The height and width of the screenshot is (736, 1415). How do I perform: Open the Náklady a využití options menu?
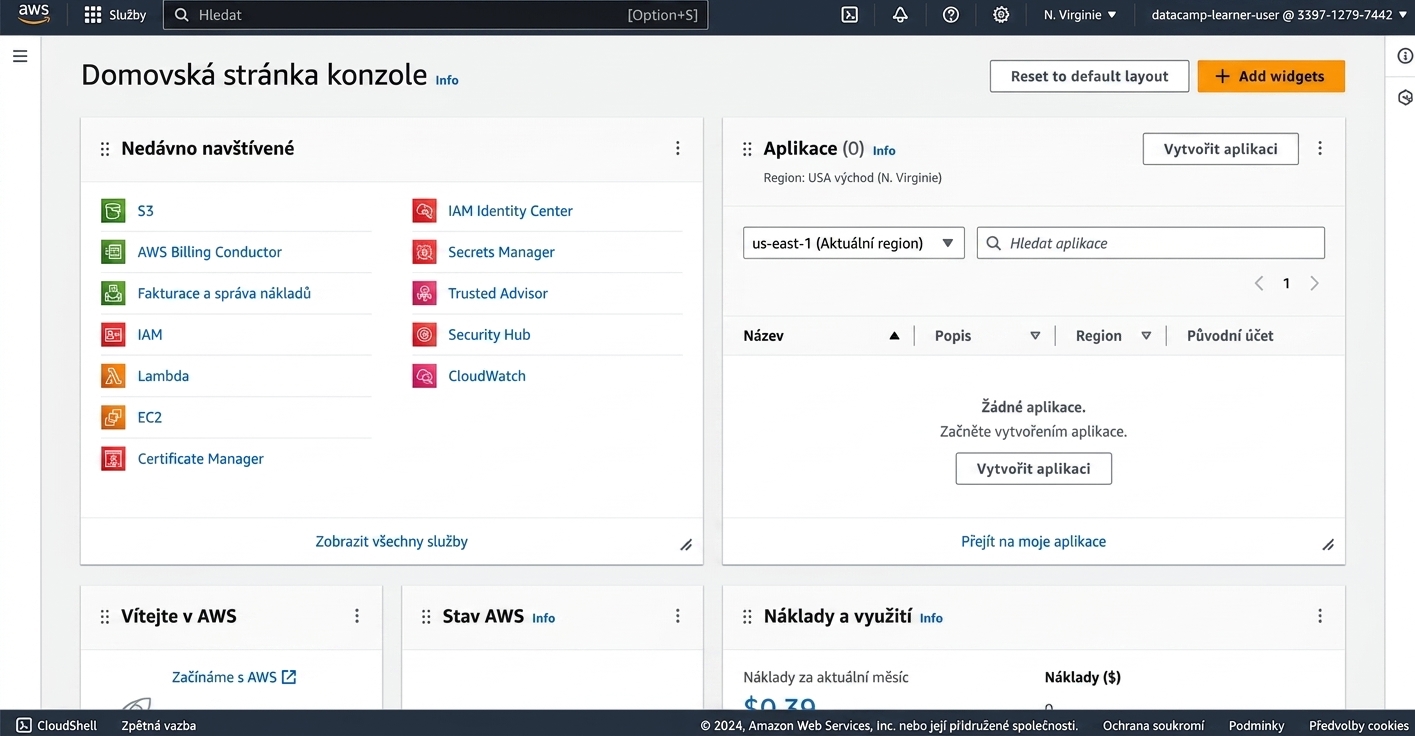pyautogui.click(x=1320, y=616)
